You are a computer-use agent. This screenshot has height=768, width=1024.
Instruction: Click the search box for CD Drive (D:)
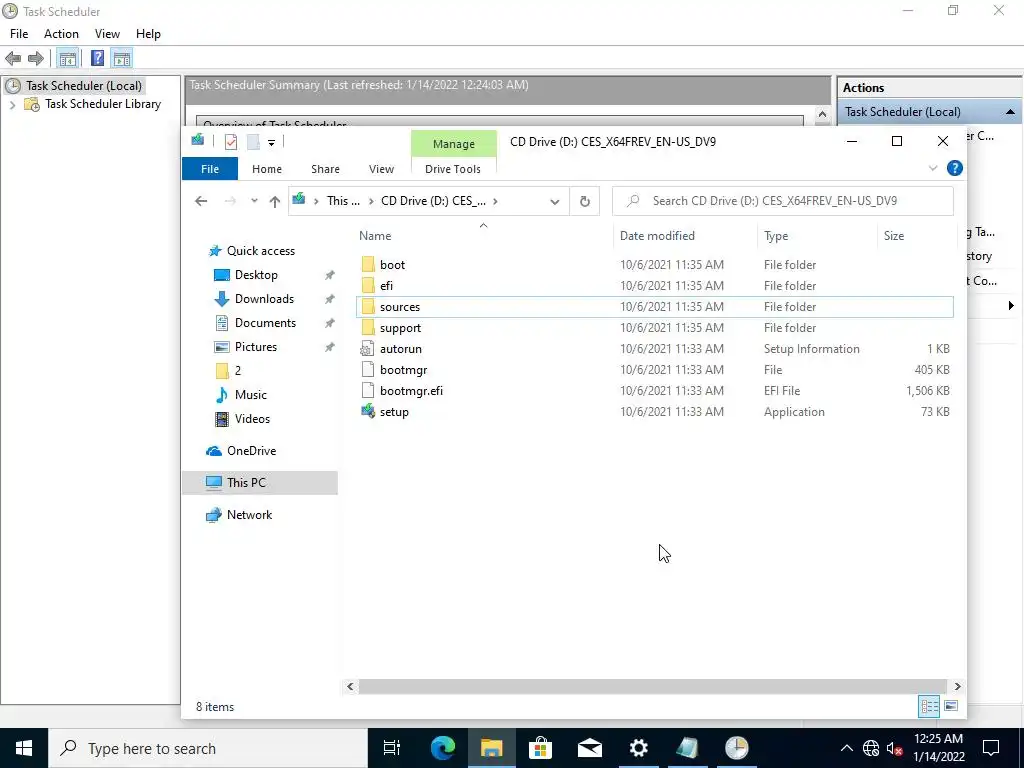click(782, 201)
